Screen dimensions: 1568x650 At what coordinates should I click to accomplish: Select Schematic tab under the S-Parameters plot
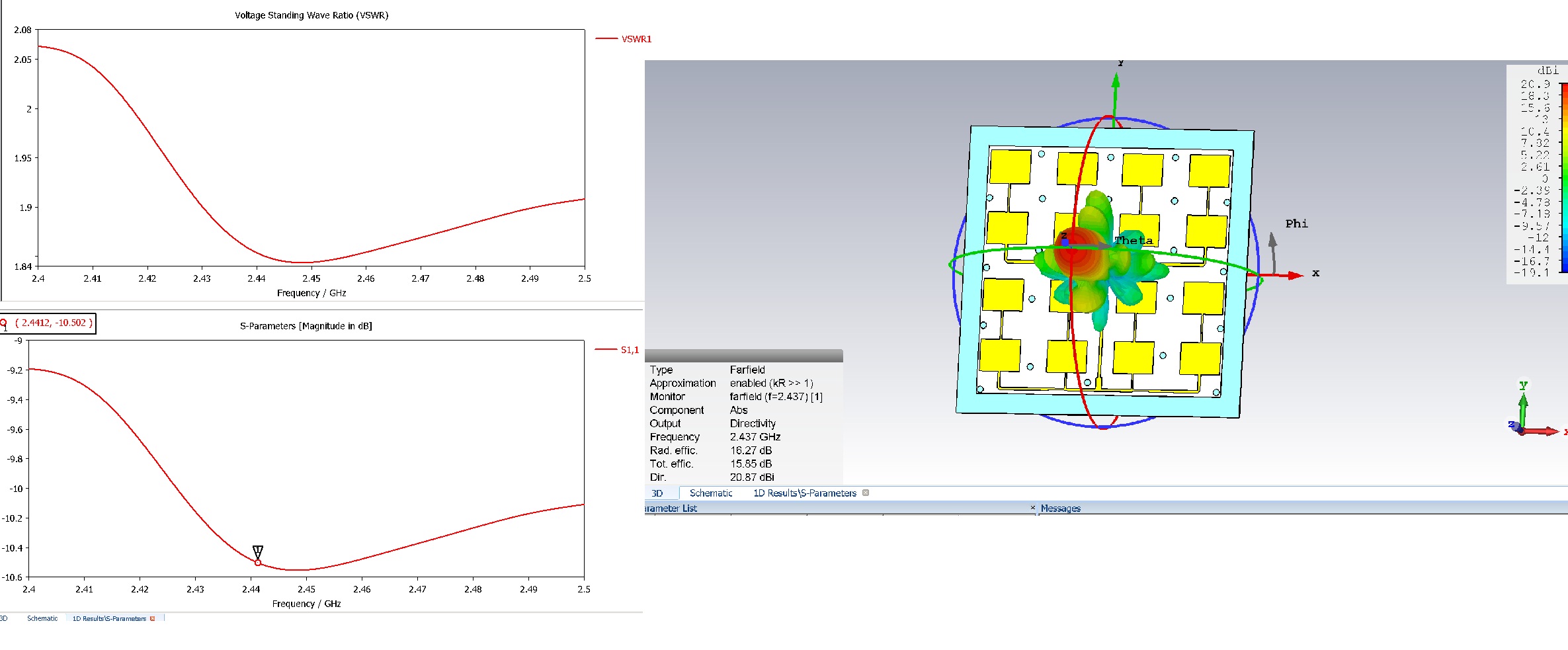coord(42,619)
